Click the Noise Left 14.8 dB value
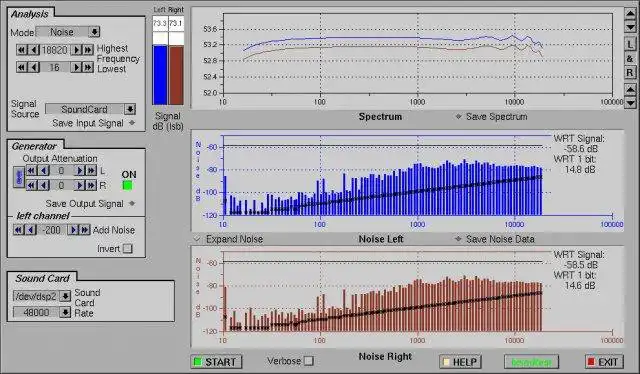 [580, 169]
